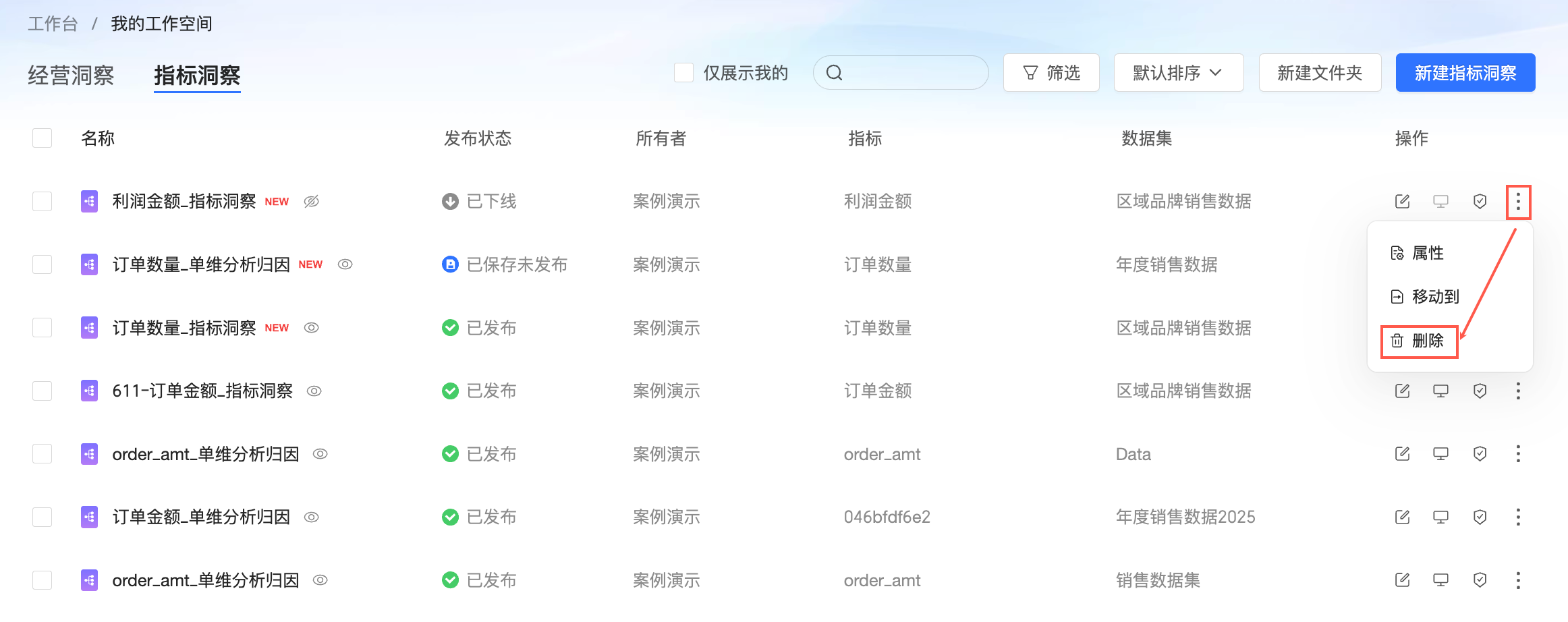Toggle eye icon beside 订单数量_指标洞察
This screenshot has height=622, width=1568.
pyautogui.click(x=311, y=328)
